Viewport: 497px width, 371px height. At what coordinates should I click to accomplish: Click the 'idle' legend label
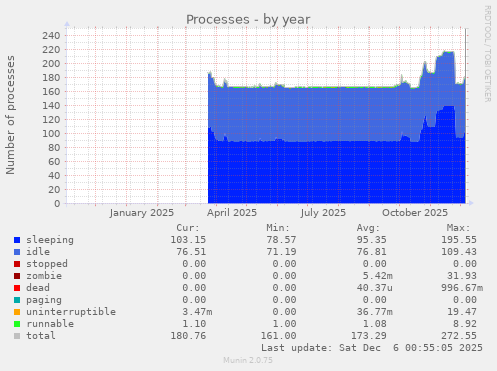coord(38,252)
